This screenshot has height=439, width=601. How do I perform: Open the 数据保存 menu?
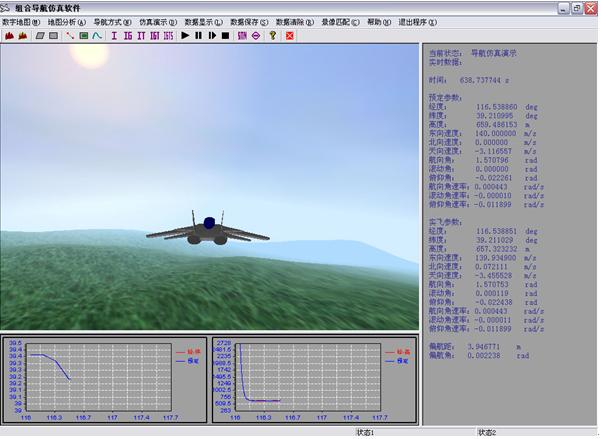(249, 21)
